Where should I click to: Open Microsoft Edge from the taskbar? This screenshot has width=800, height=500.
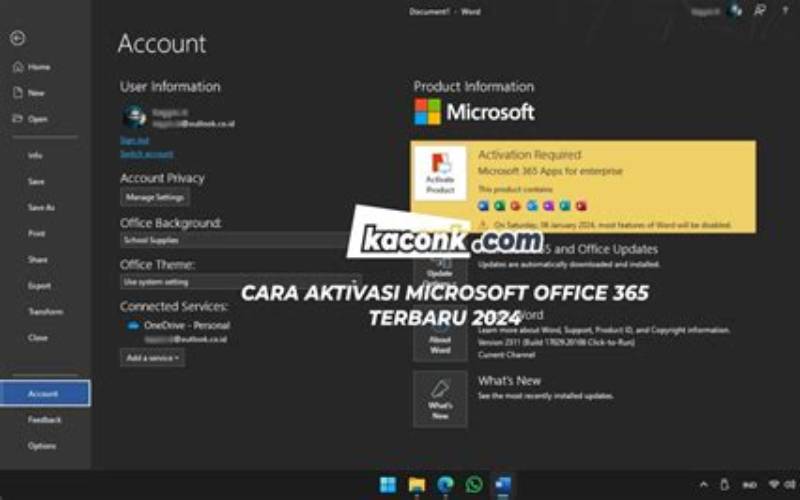pos(445,484)
